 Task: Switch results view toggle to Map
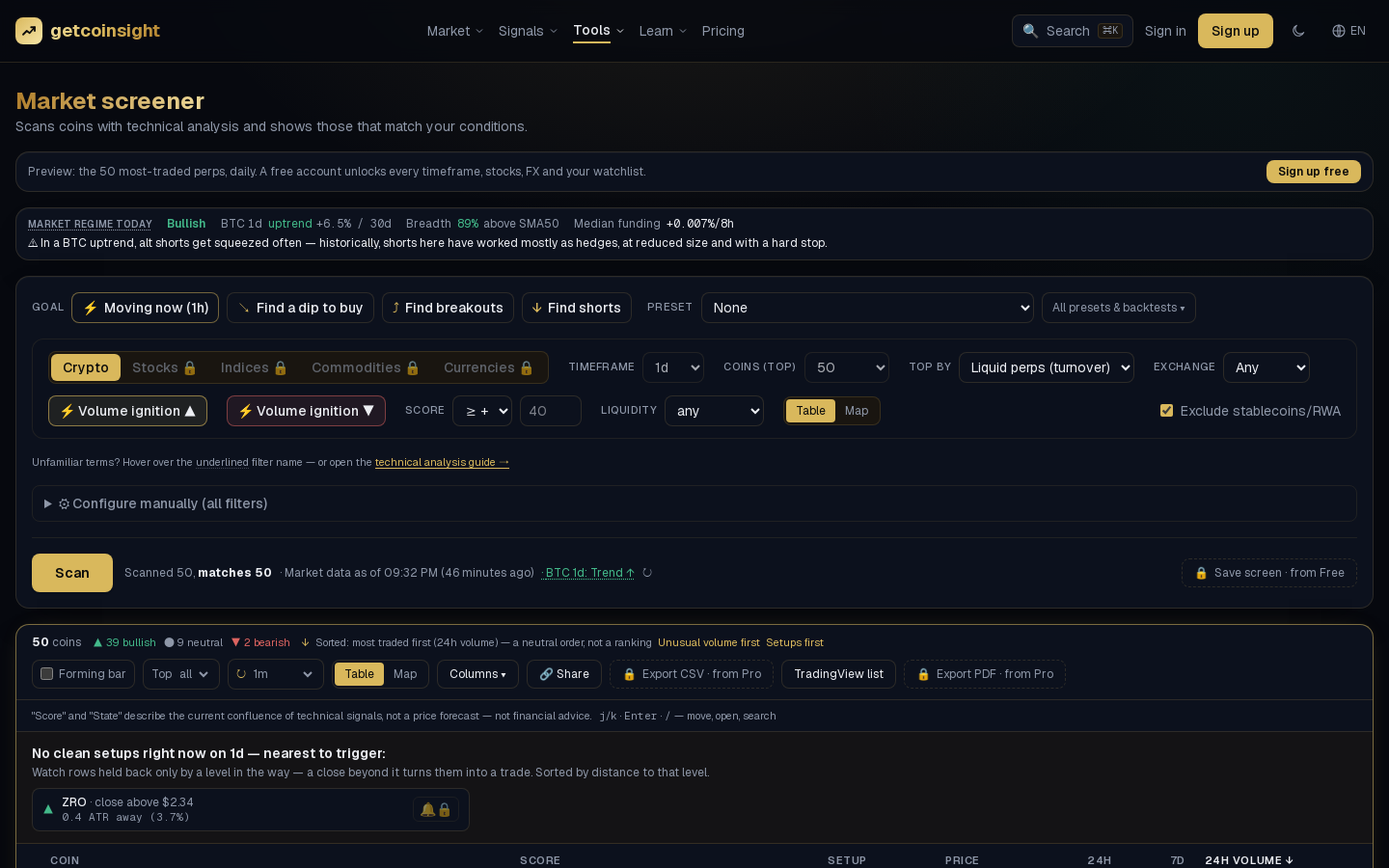click(x=405, y=674)
